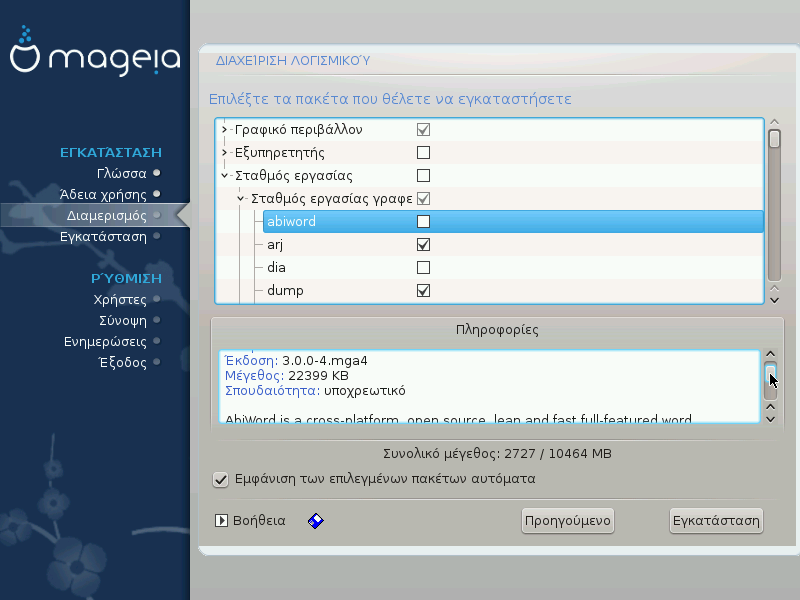Click the Μέγεθος 22399 KB text
The height and width of the screenshot is (600, 800).
point(287,376)
